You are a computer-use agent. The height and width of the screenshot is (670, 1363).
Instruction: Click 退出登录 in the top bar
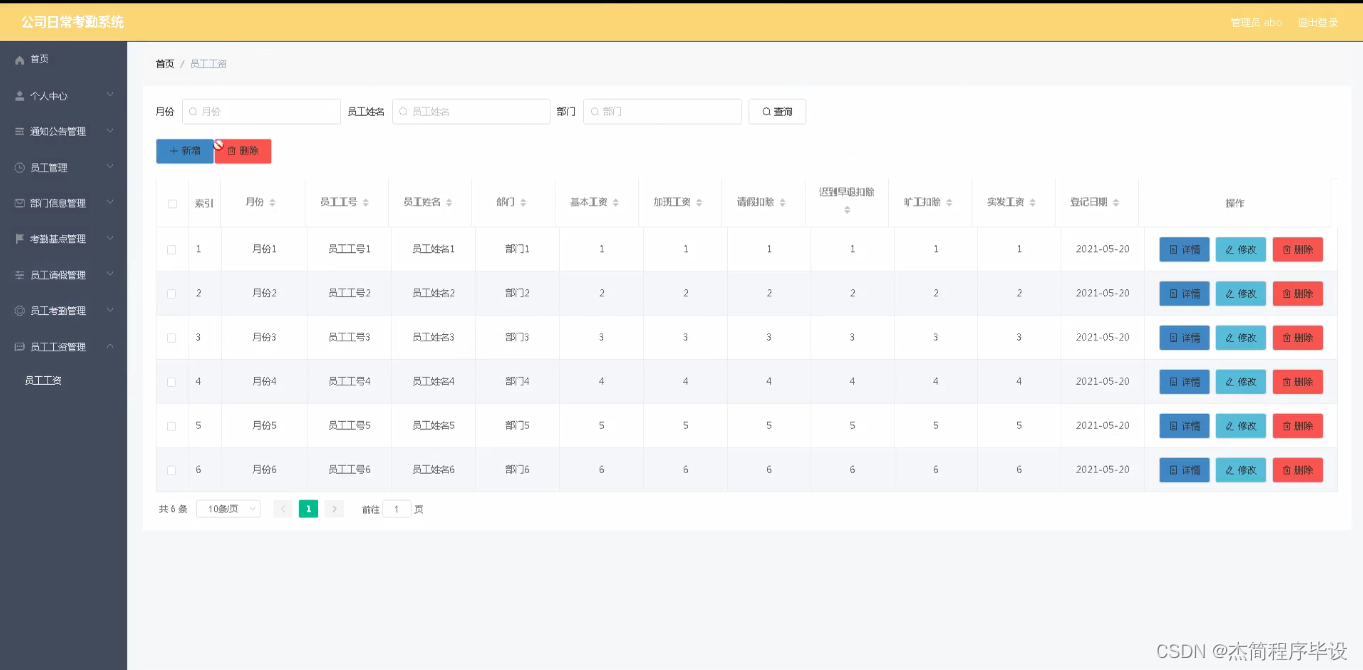[1318, 21]
